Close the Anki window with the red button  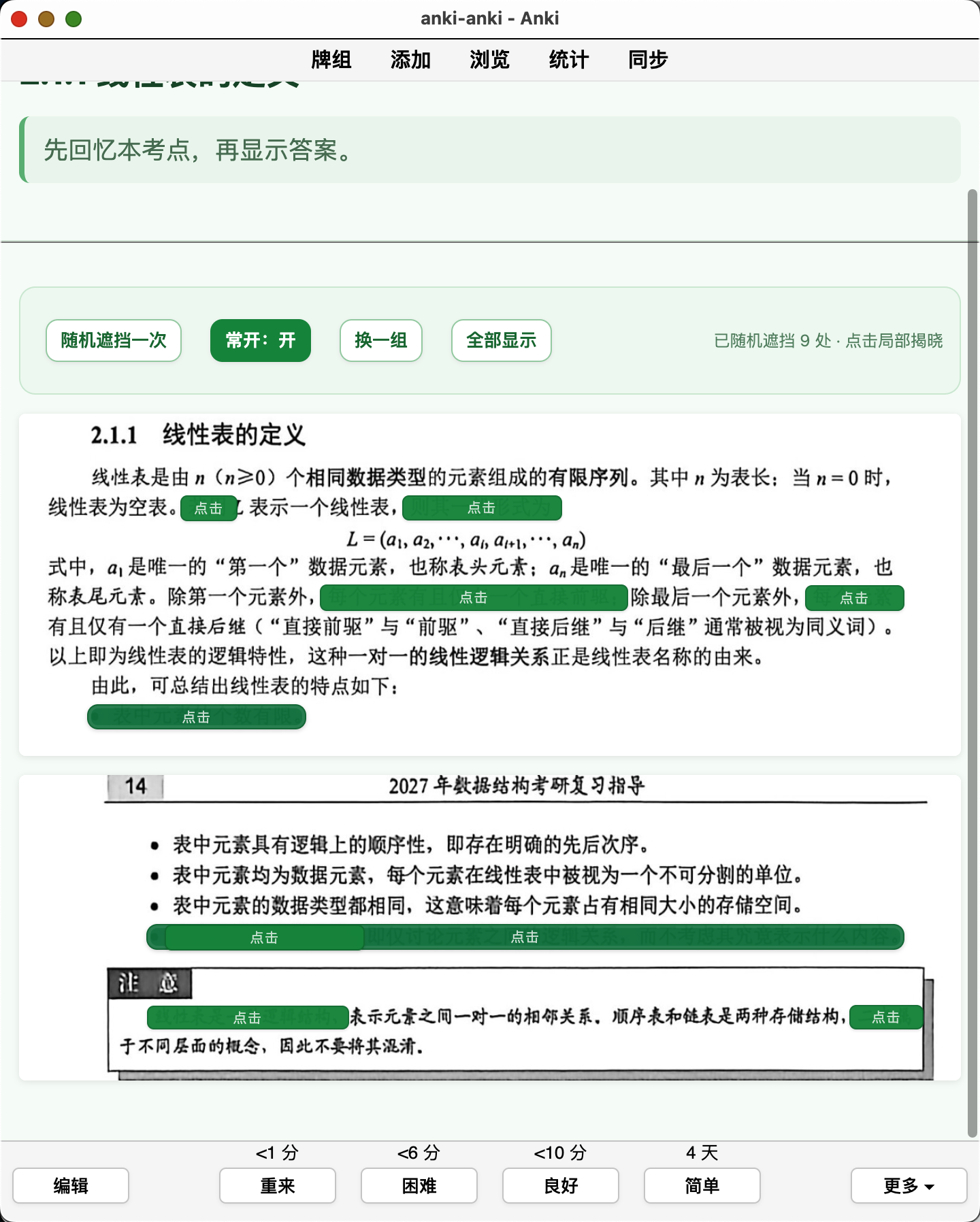coord(19,19)
